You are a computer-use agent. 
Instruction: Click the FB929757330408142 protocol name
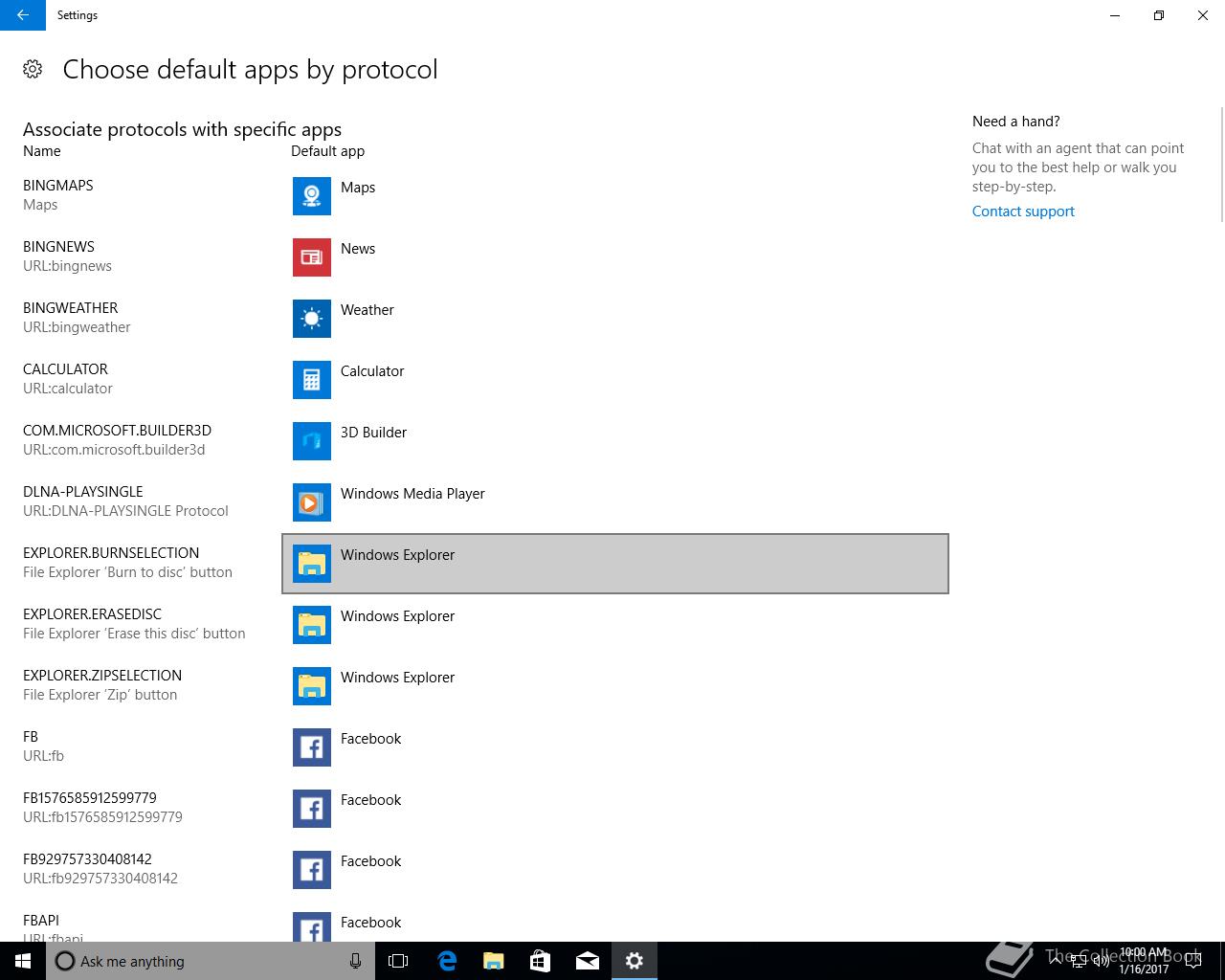87,859
